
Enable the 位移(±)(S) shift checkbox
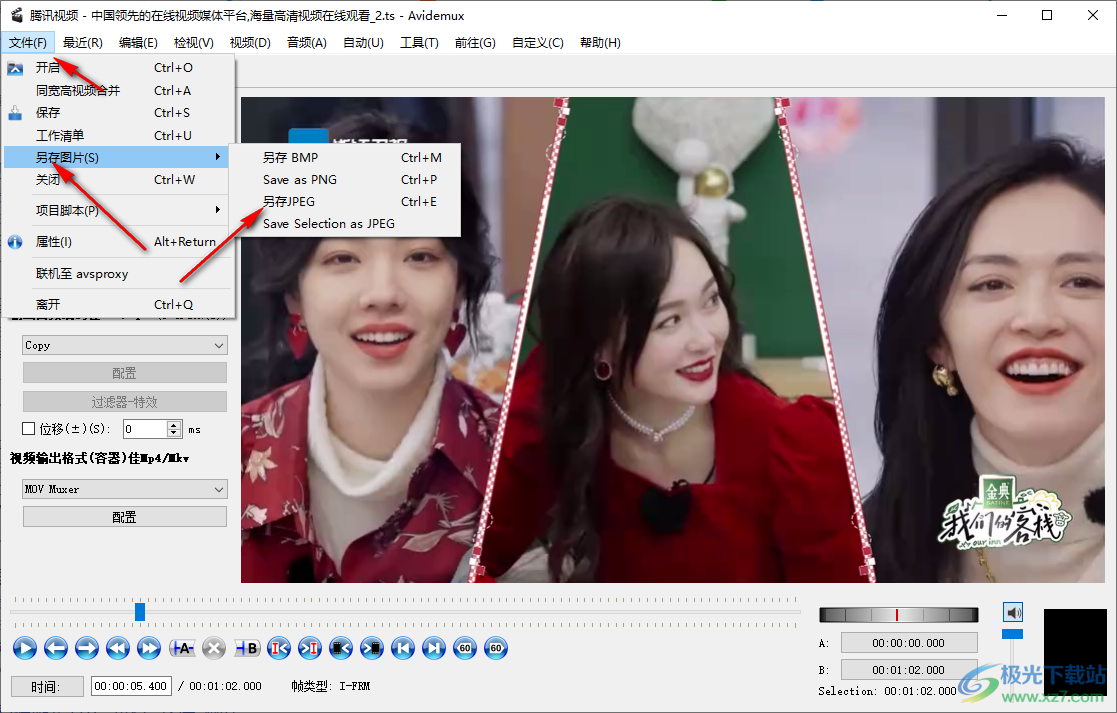pos(29,429)
